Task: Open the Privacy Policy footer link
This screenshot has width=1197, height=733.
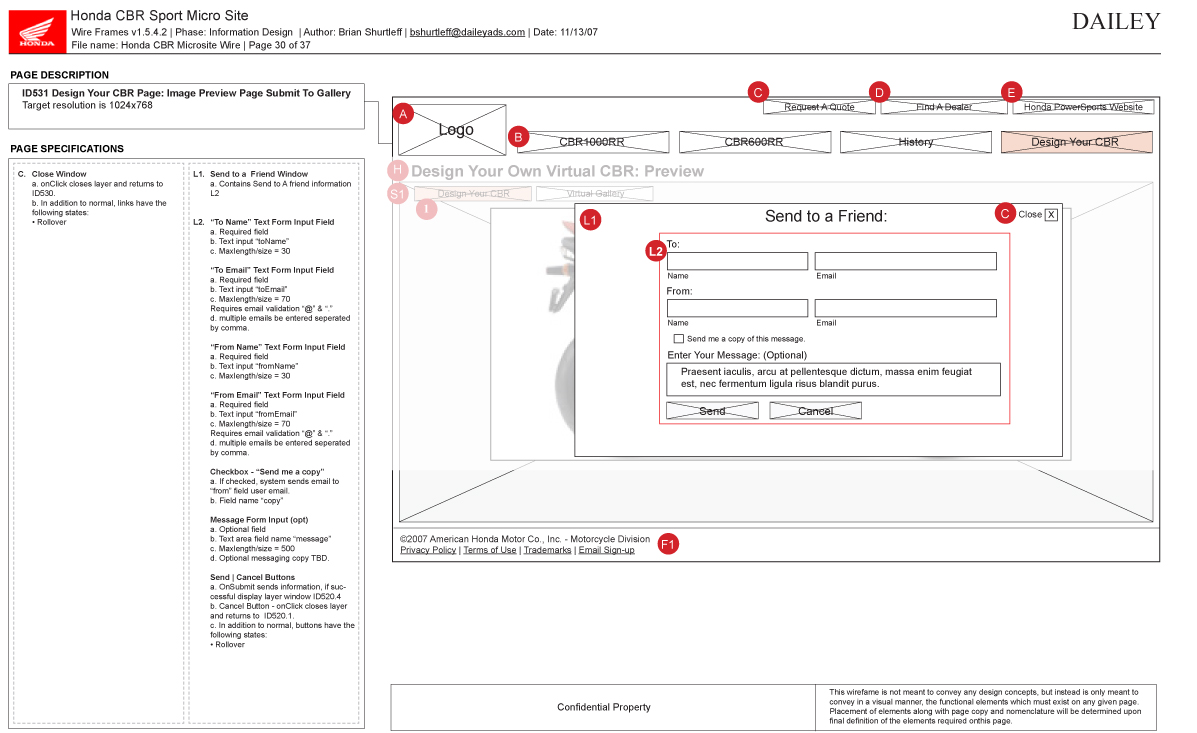Action: click(428, 550)
